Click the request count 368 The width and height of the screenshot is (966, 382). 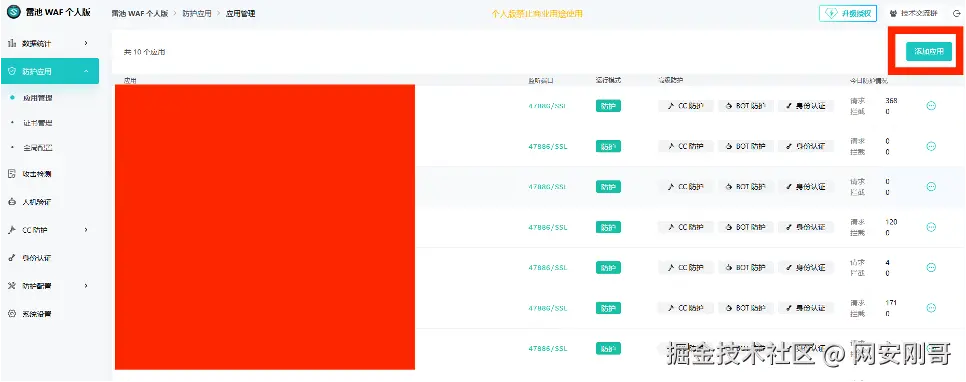[x=891, y=100]
